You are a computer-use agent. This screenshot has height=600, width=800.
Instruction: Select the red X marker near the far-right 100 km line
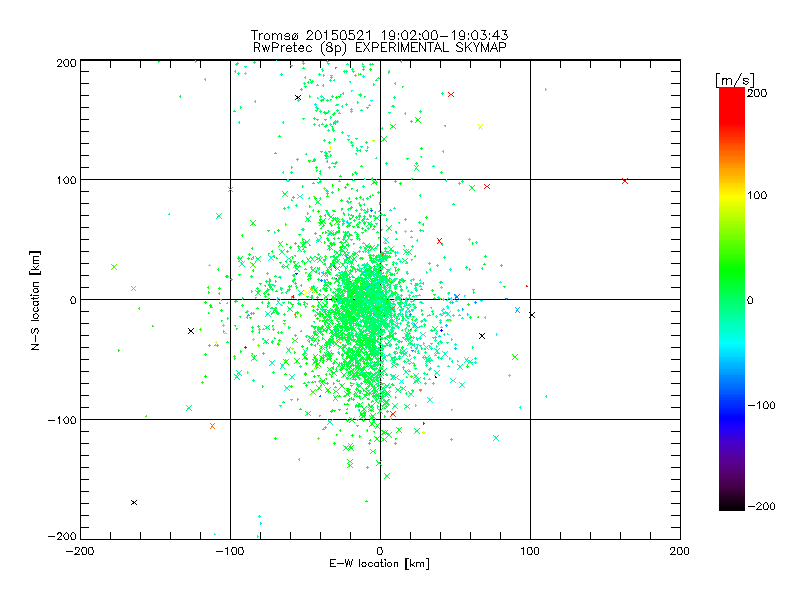624,181
